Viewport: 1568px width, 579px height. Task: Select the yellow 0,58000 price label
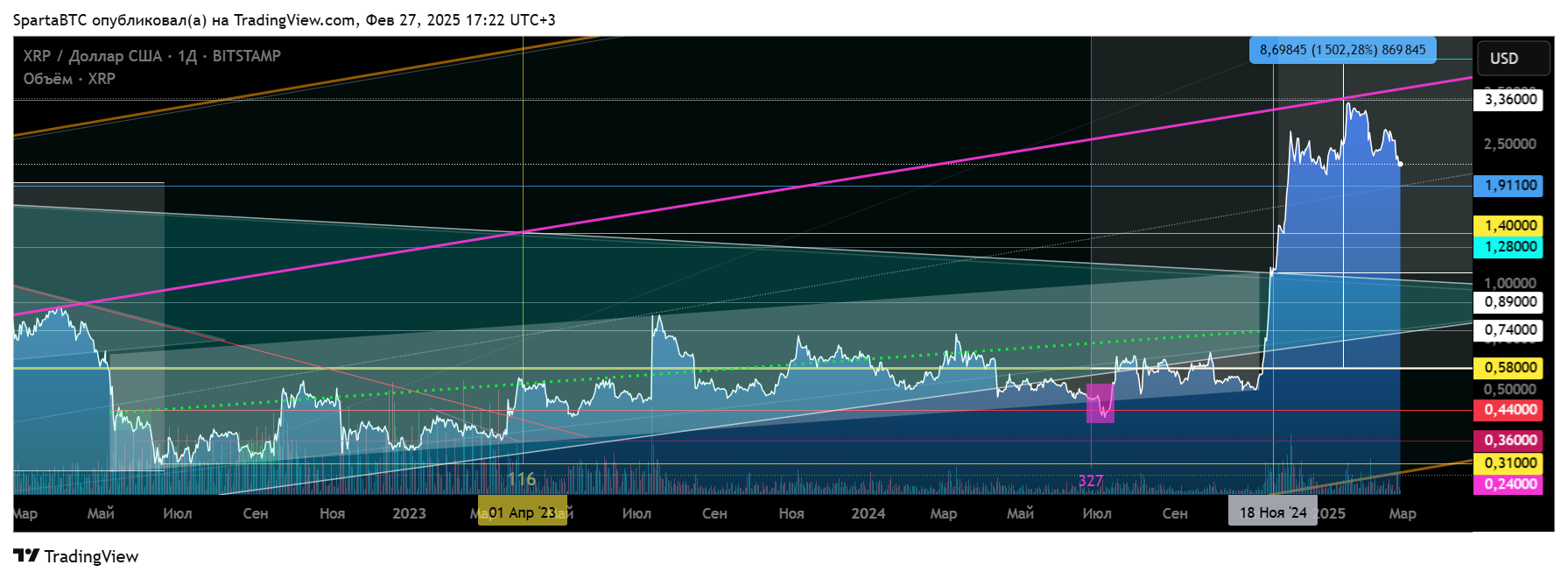(x=1510, y=368)
